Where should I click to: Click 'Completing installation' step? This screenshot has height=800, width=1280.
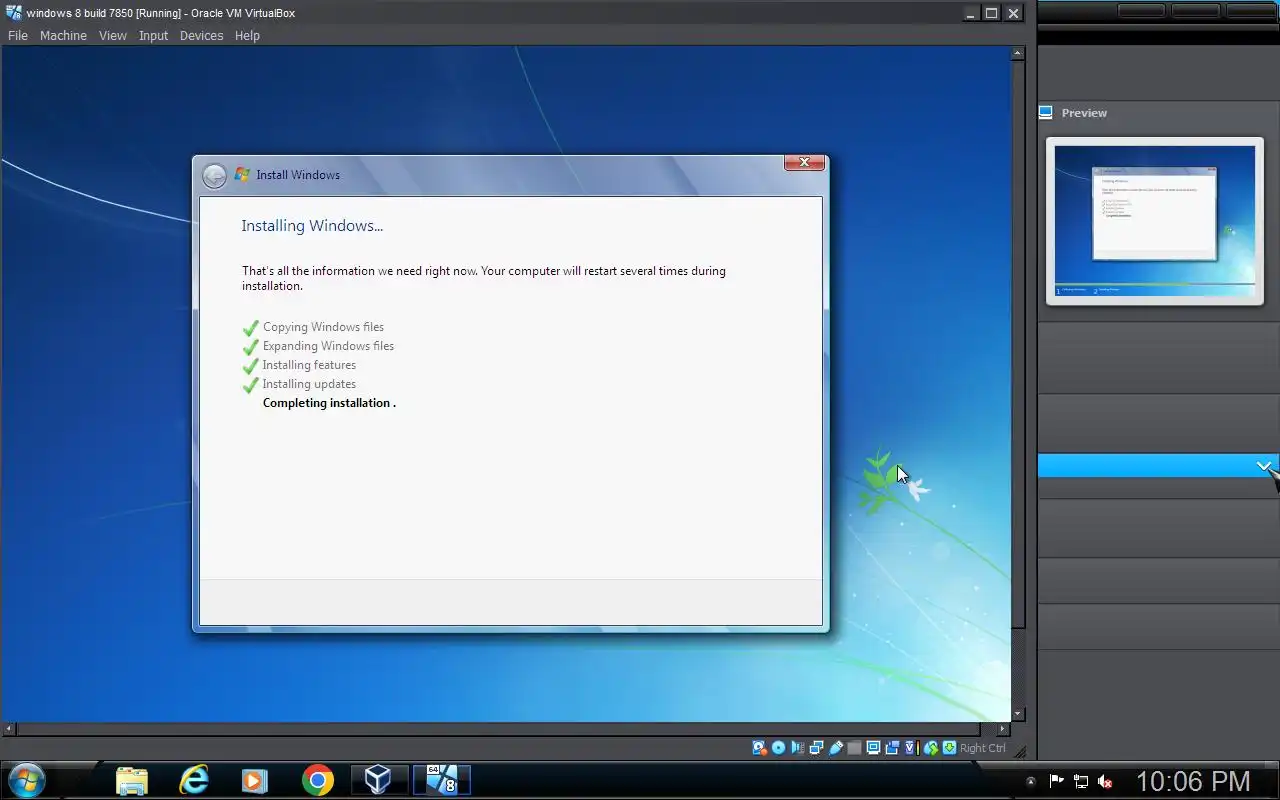click(329, 403)
